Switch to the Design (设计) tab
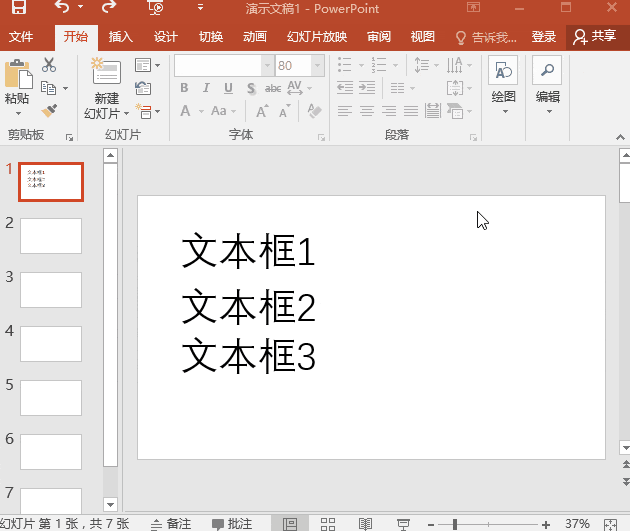The width and height of the screenshot is (630, 531). [x=166, y=37]
